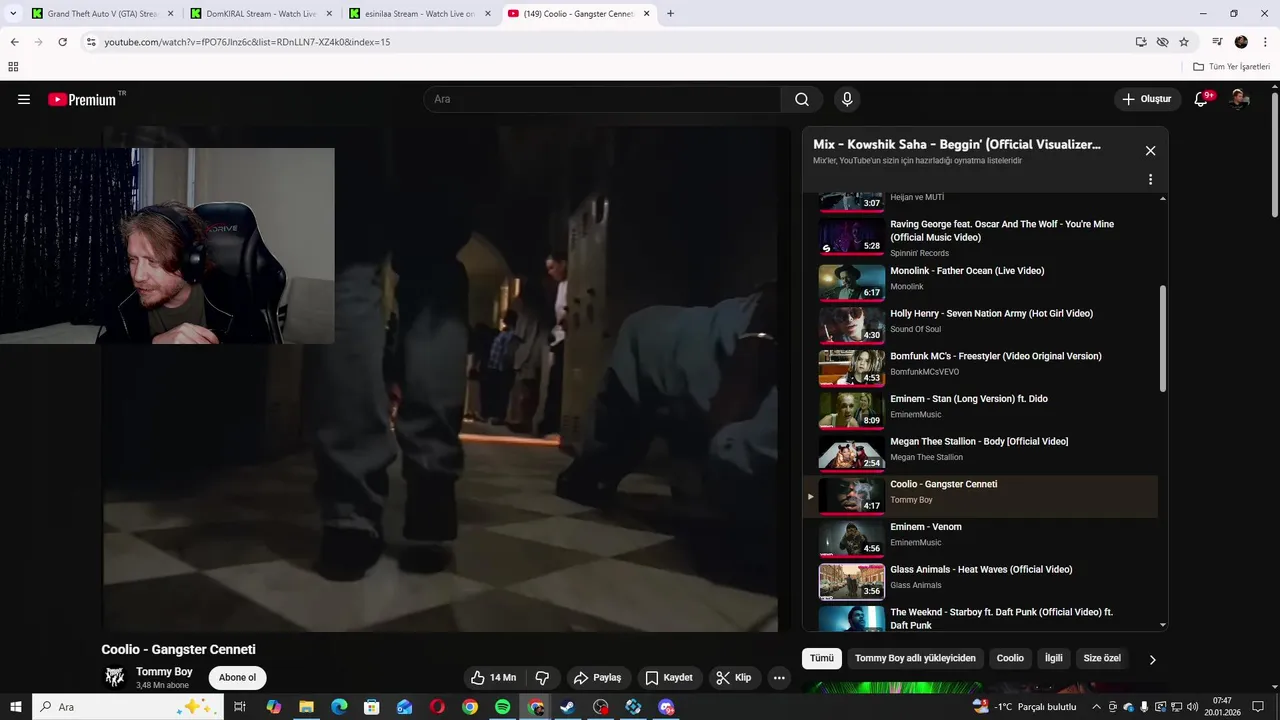Select 'Tommy Boy adlı yükleyiciden' chip
This screenshot has width=1280, height=720.
915,658
